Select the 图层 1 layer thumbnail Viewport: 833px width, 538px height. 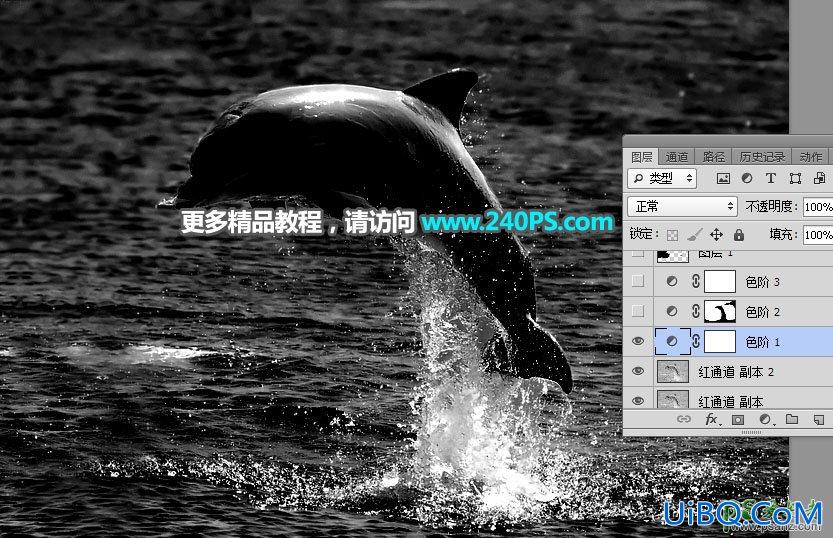coord(673,256)
